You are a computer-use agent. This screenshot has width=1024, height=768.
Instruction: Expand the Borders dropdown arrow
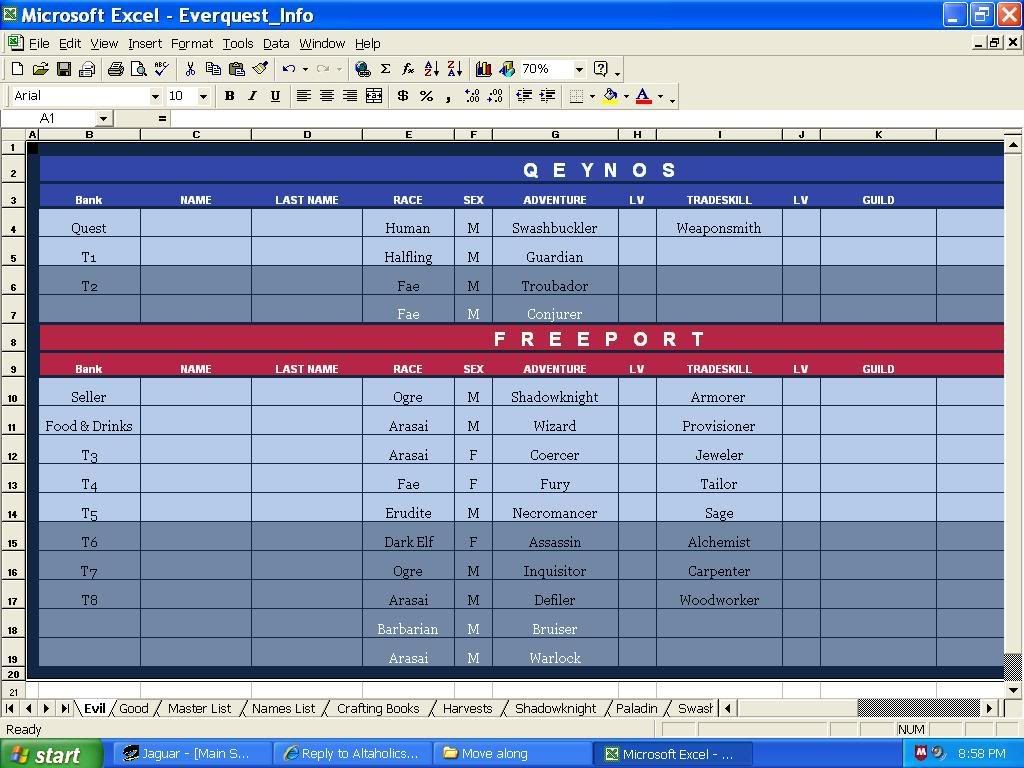coord(592,96)
